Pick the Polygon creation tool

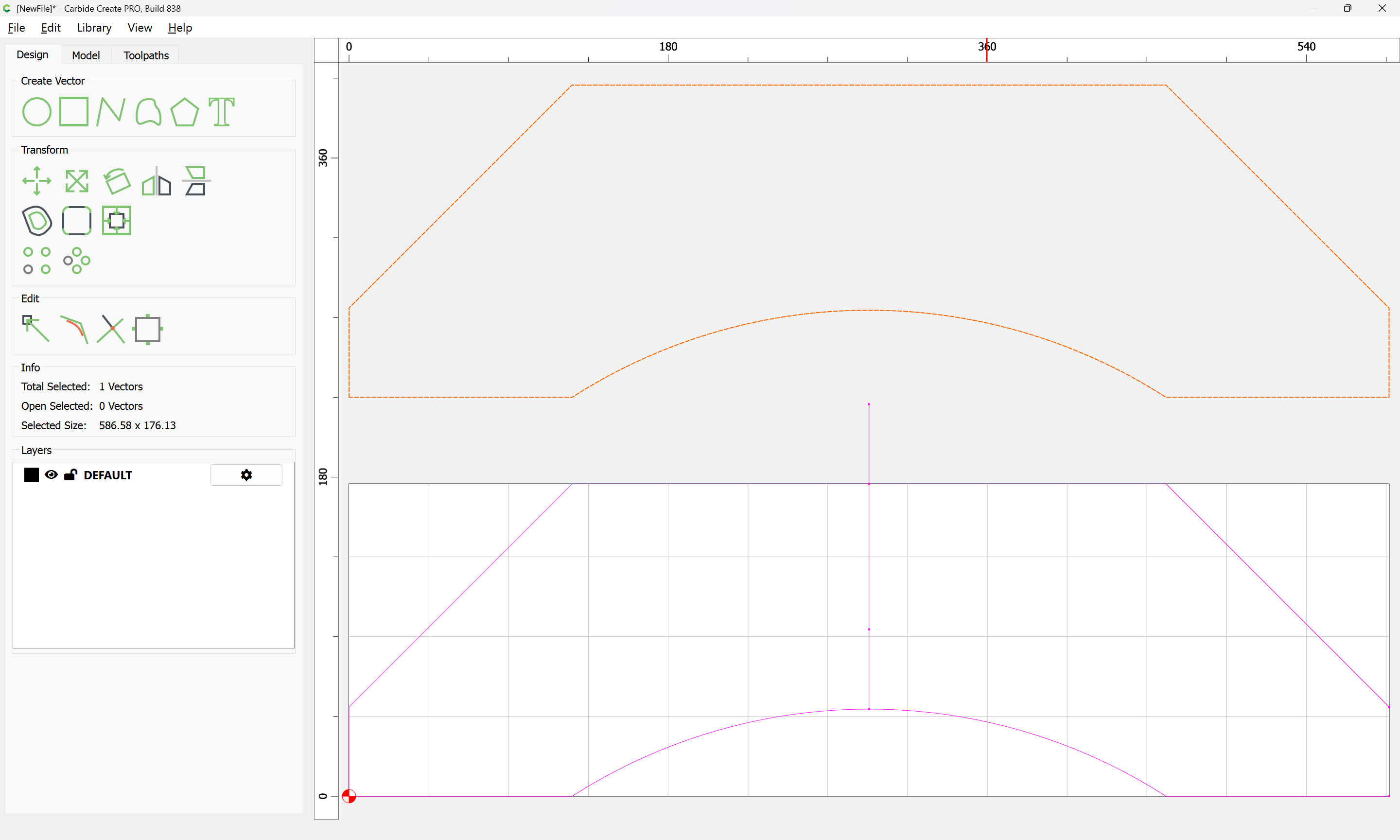click(184, 111)
